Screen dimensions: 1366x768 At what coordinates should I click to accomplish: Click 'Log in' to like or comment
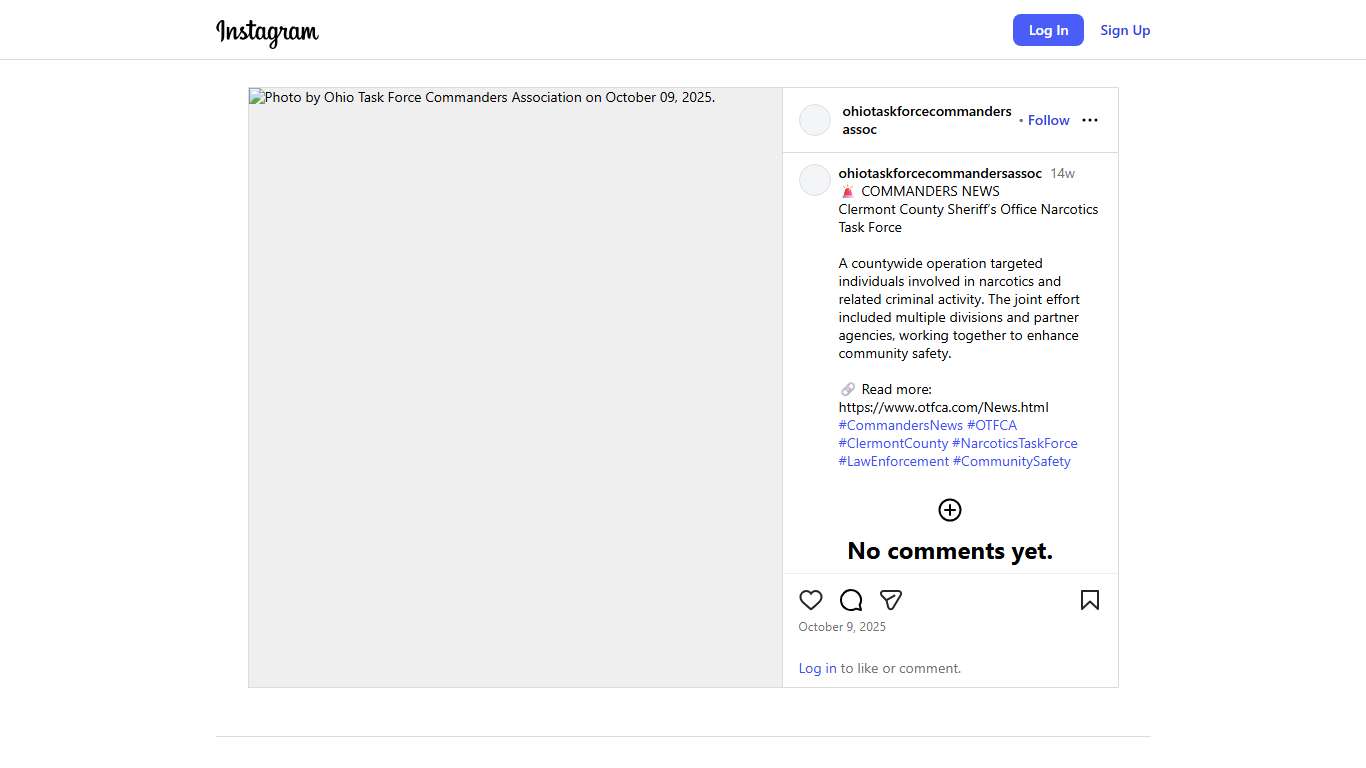click(x=817, y=668)
